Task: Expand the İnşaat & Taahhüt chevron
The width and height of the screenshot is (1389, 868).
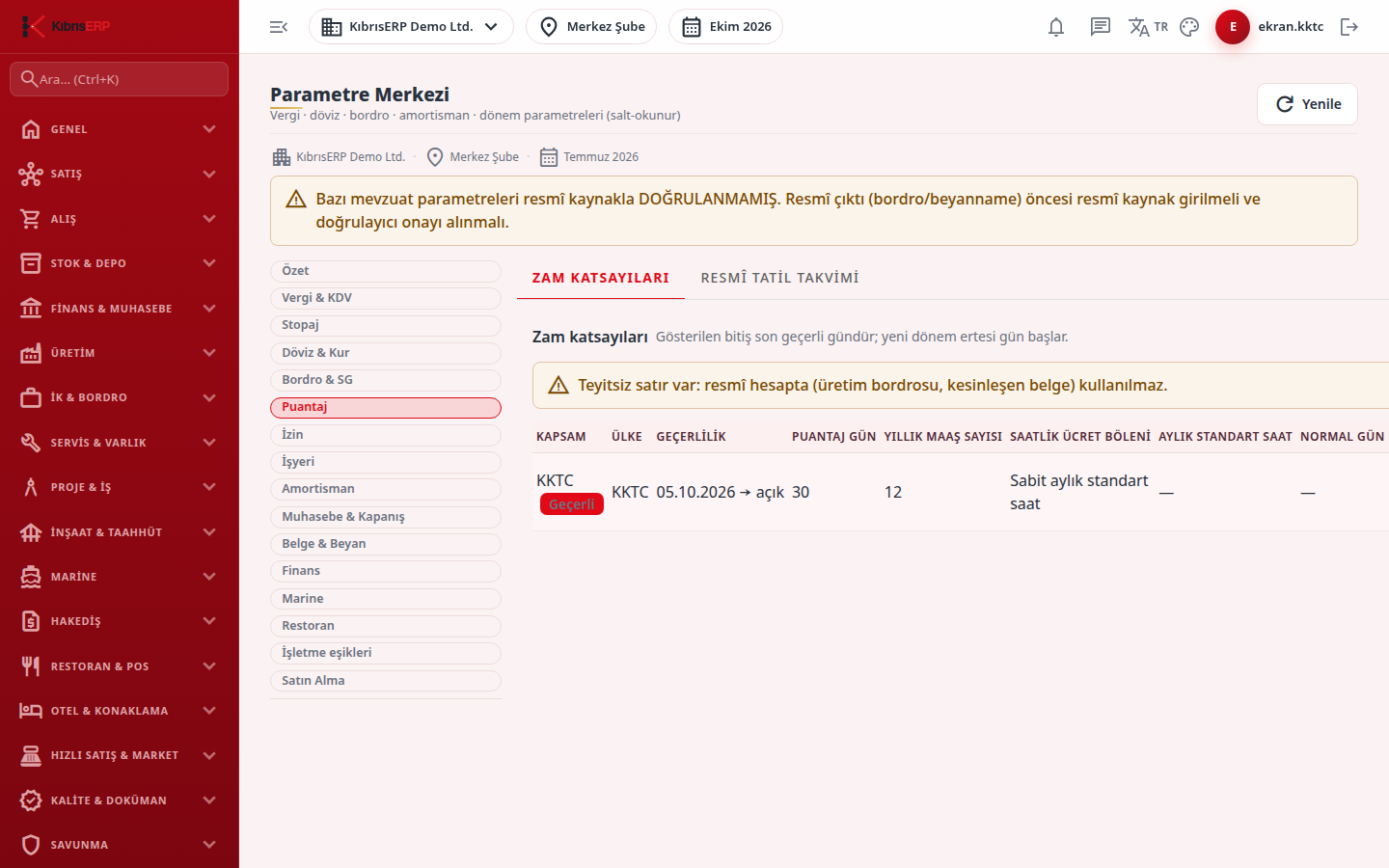Action: click(x=209, y=532)
